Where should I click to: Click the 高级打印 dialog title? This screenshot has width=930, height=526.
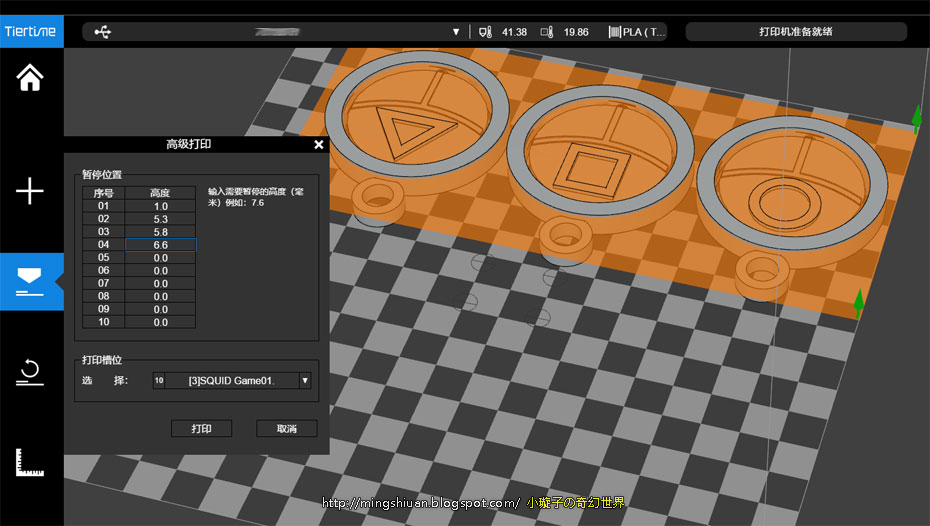[188, 144]
